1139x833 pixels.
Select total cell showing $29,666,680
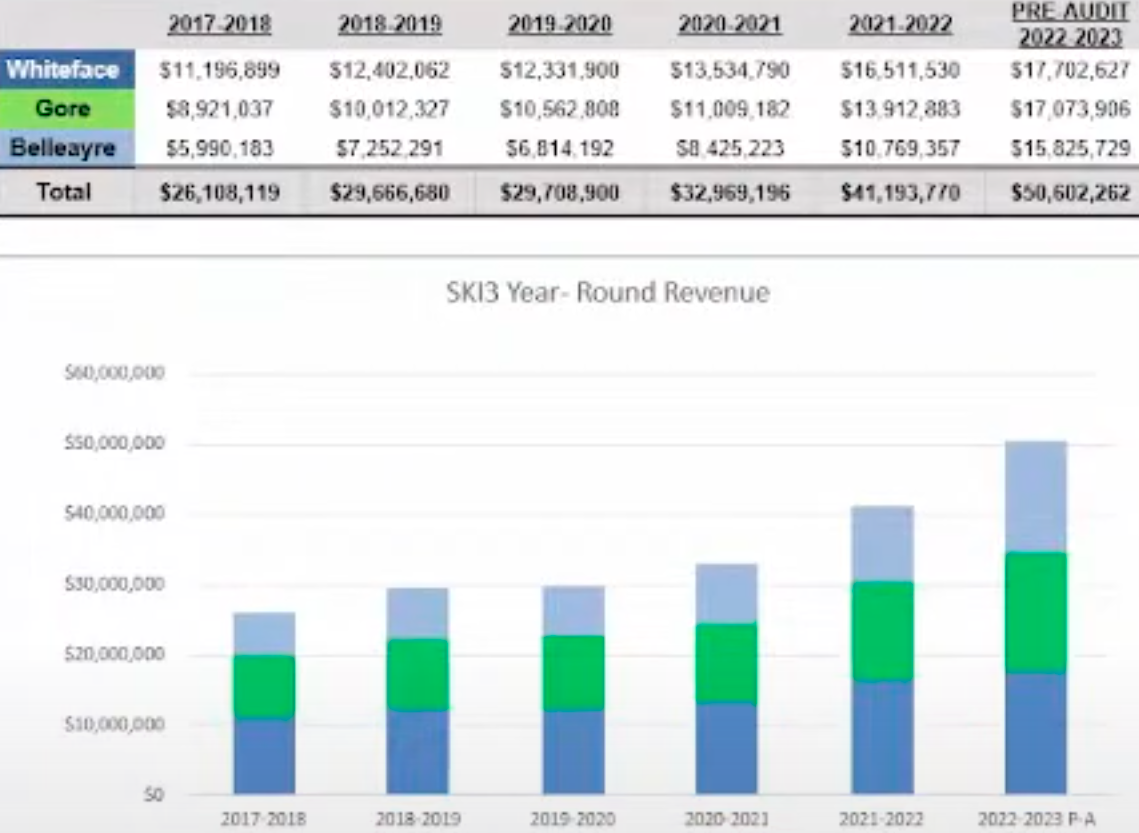pyautogui.click(x=389, y=191)
